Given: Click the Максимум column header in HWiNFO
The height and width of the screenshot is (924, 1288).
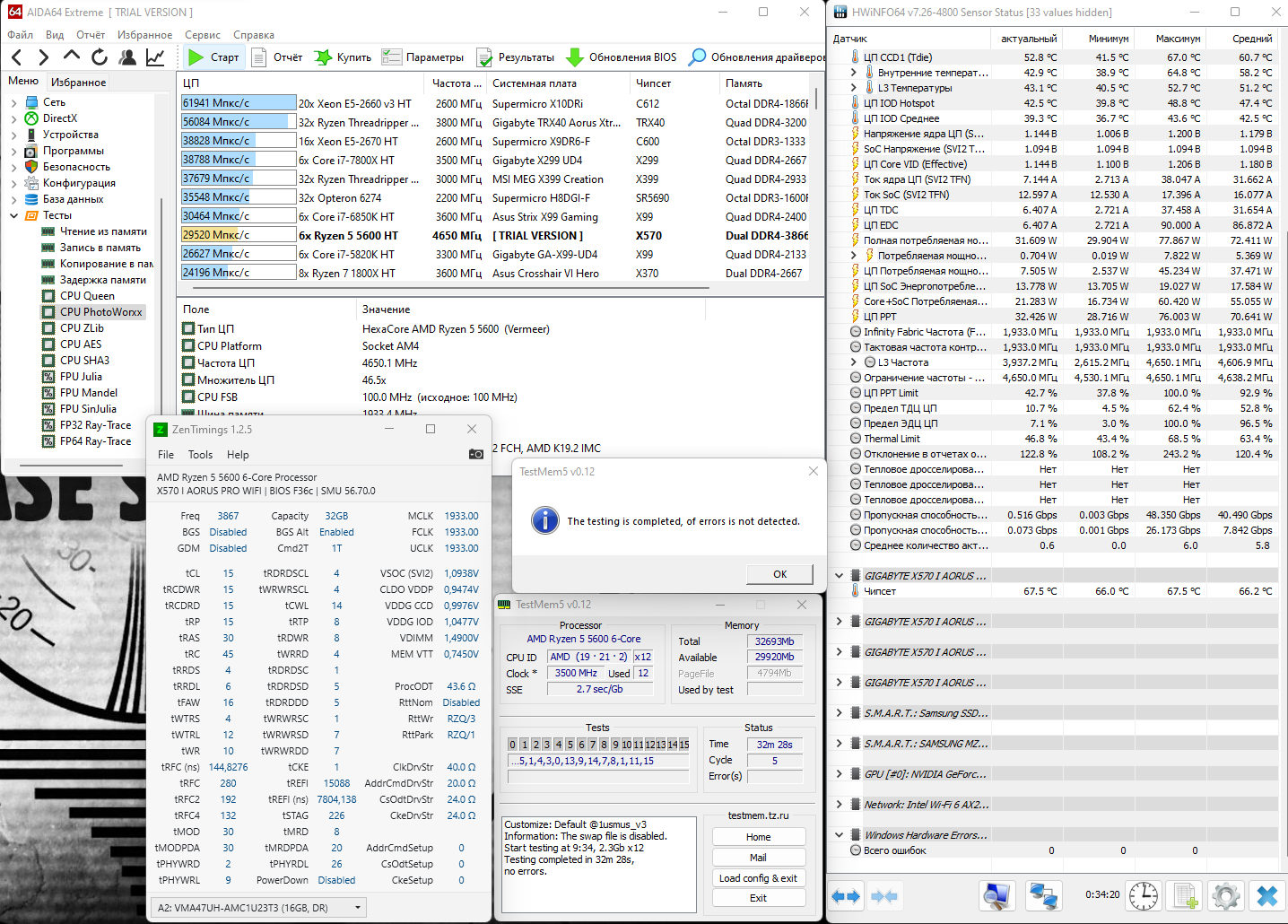Looking at the screenshot, I should tap(1170, 39).
